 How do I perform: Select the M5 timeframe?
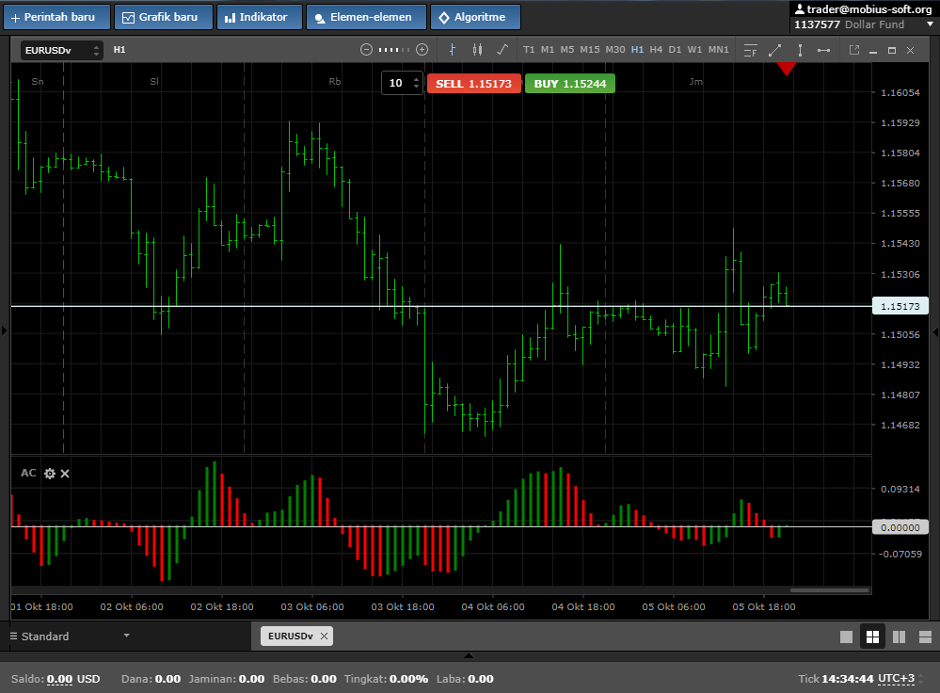[567, 50]
